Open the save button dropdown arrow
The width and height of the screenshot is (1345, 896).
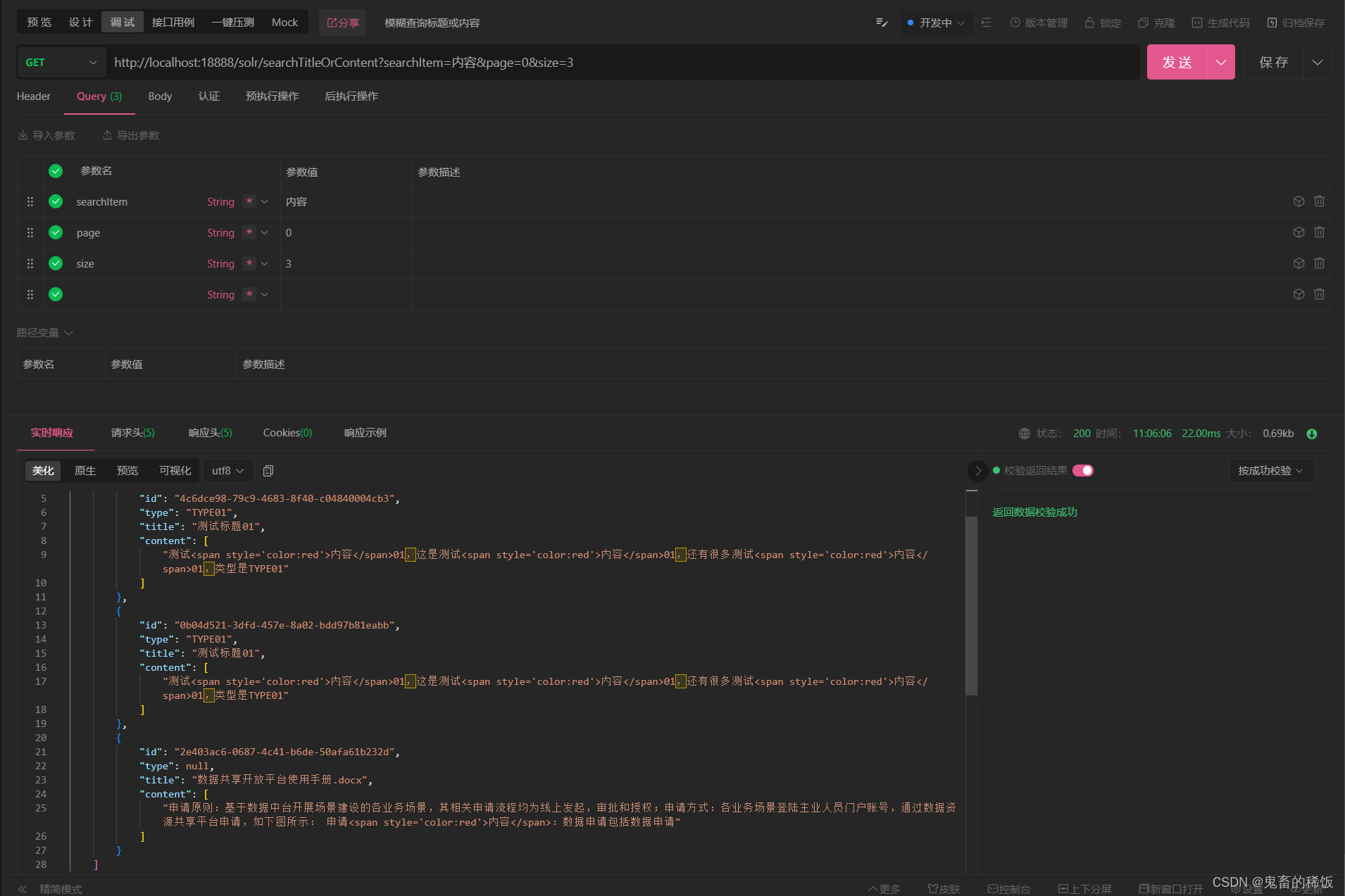tap(1318, 62)
